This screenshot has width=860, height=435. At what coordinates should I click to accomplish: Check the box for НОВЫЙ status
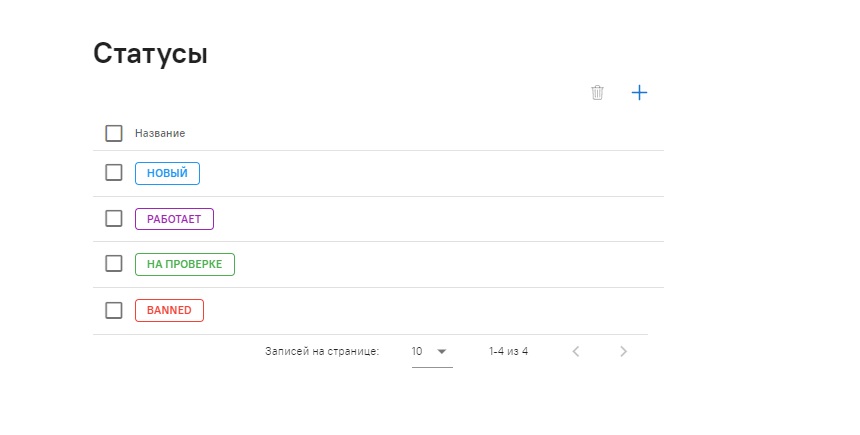pos(114,173)
